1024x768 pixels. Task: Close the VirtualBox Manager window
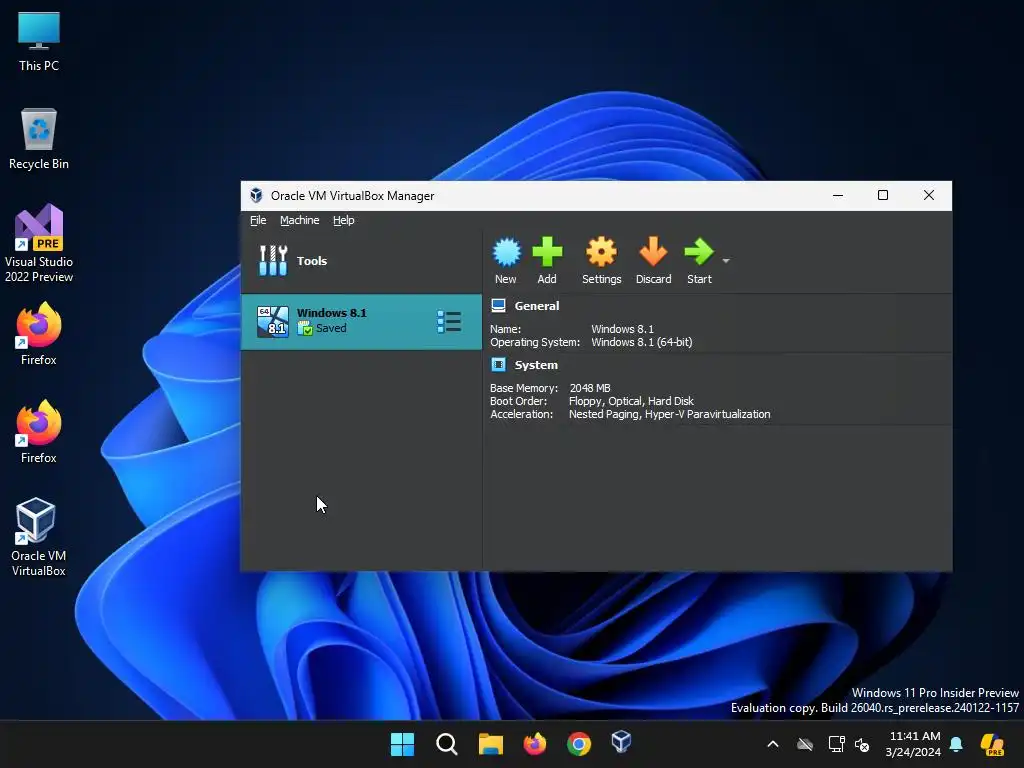tap(929, 195)
